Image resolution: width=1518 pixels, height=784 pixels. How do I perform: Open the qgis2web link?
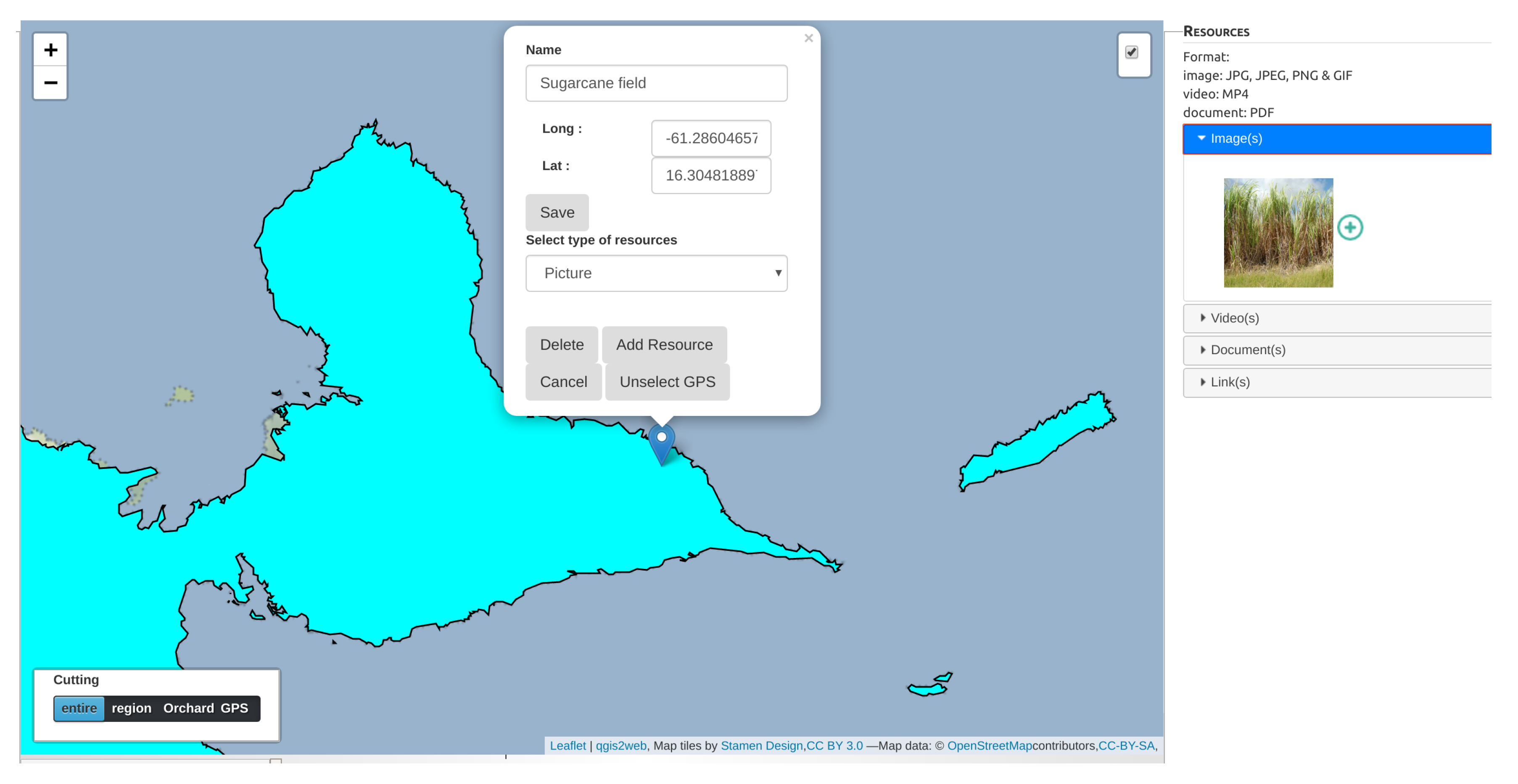pyautogui.click(x=620, y=746)
